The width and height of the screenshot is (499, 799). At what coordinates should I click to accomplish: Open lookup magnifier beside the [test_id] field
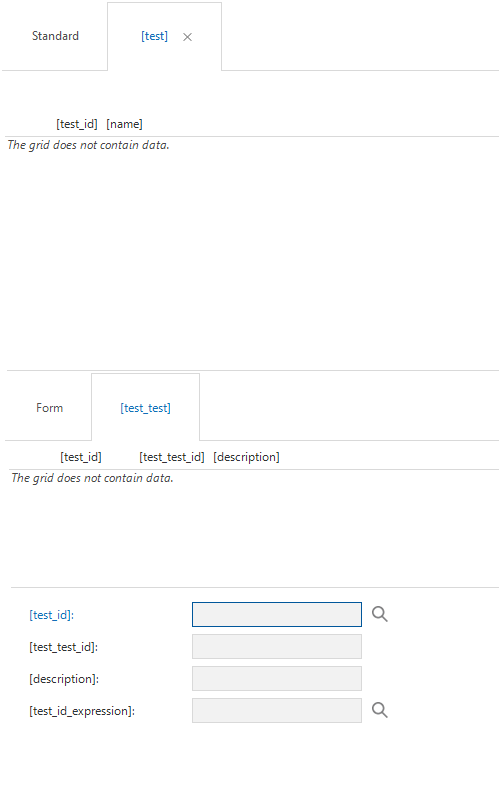[380, 614]
